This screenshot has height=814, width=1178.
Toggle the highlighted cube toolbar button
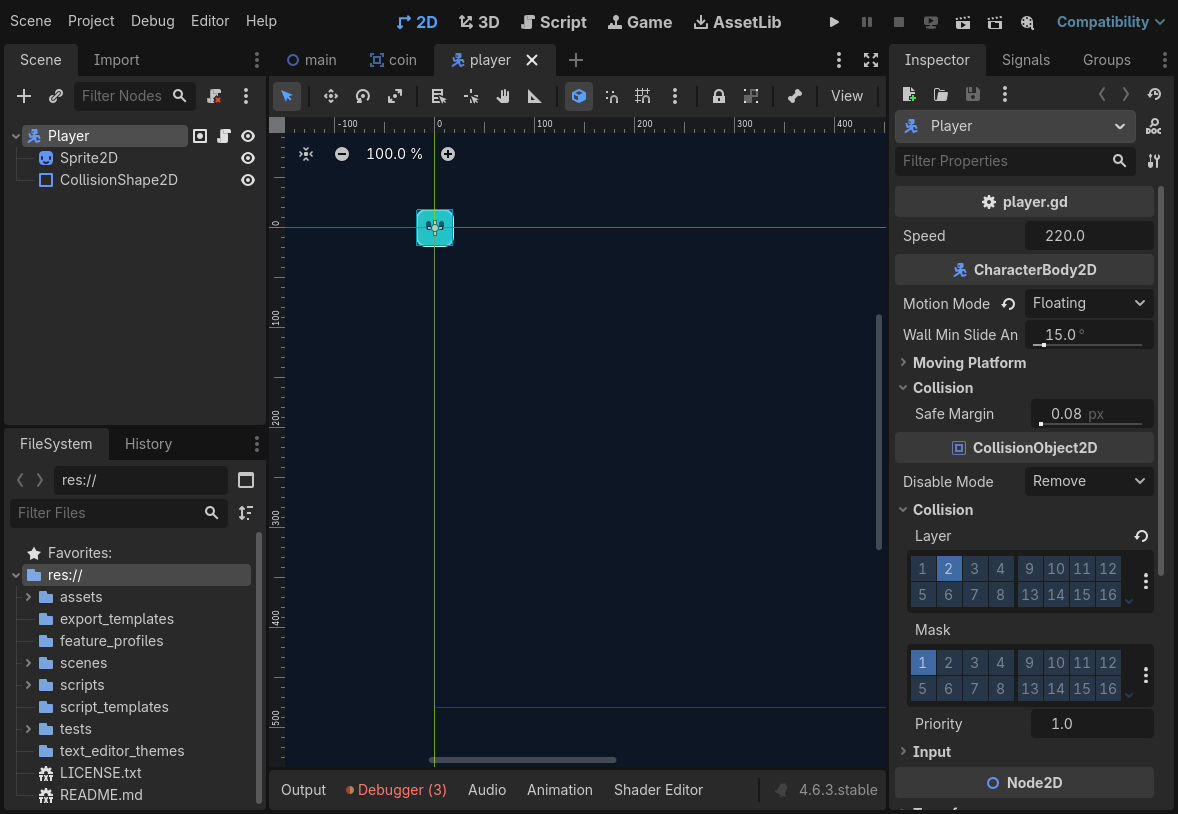point(578,96)
